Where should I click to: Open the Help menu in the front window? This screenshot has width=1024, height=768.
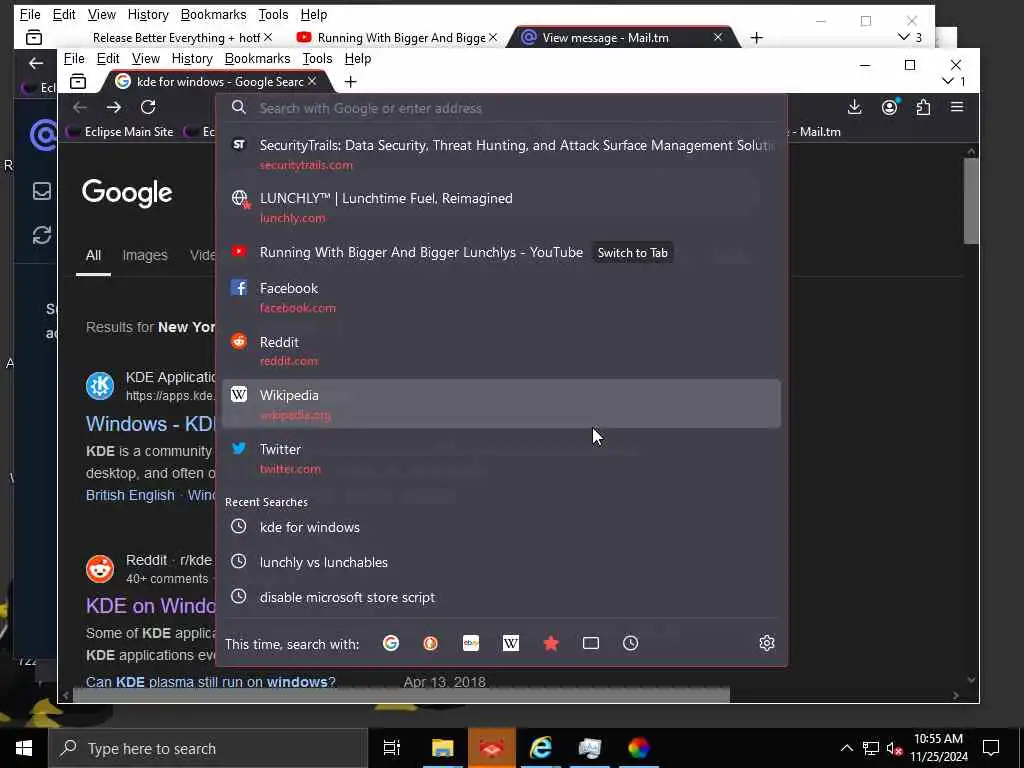tap(358, 59)
